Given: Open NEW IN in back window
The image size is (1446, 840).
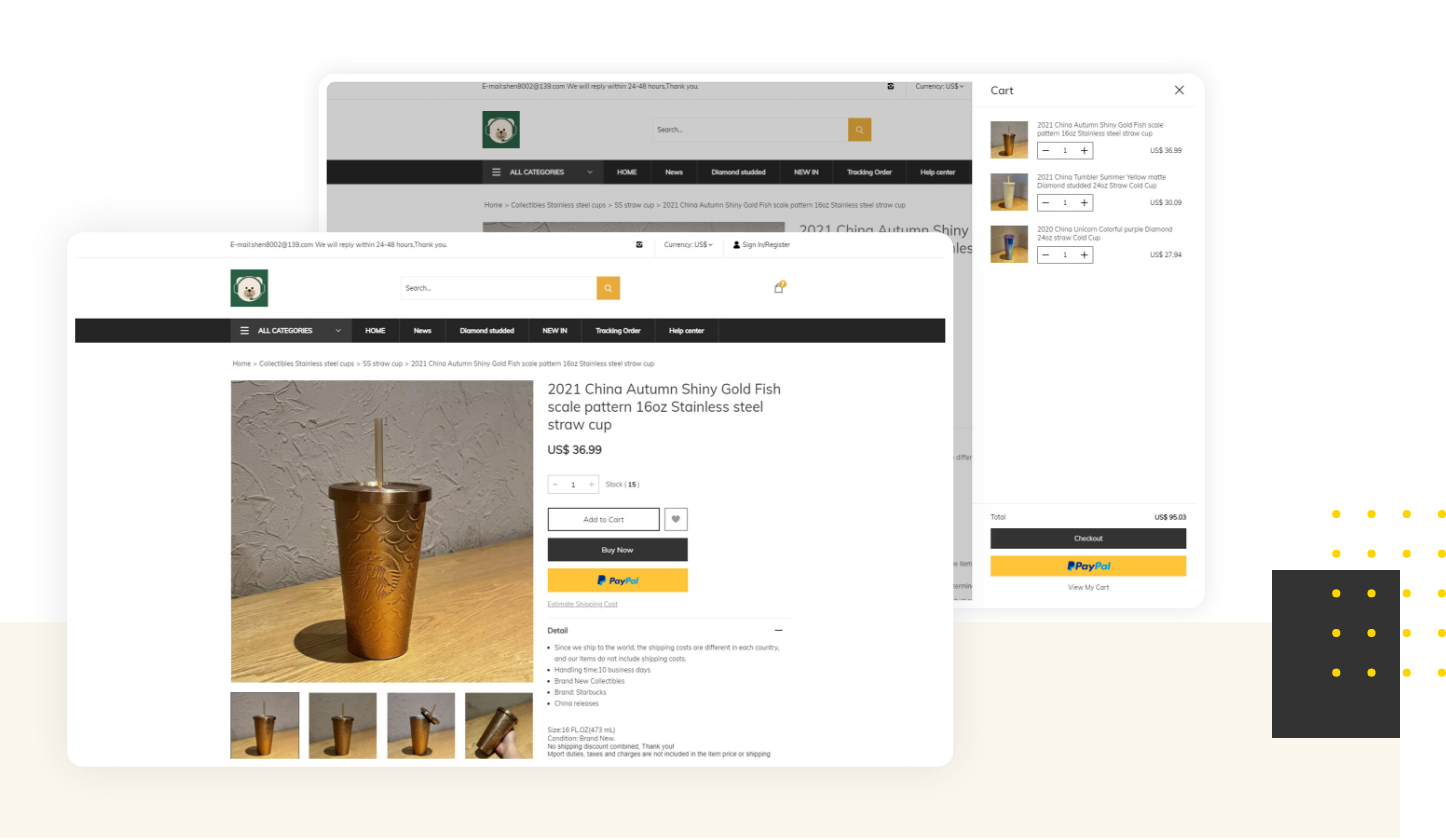Looking at the screenshot, I should [806, 172].
